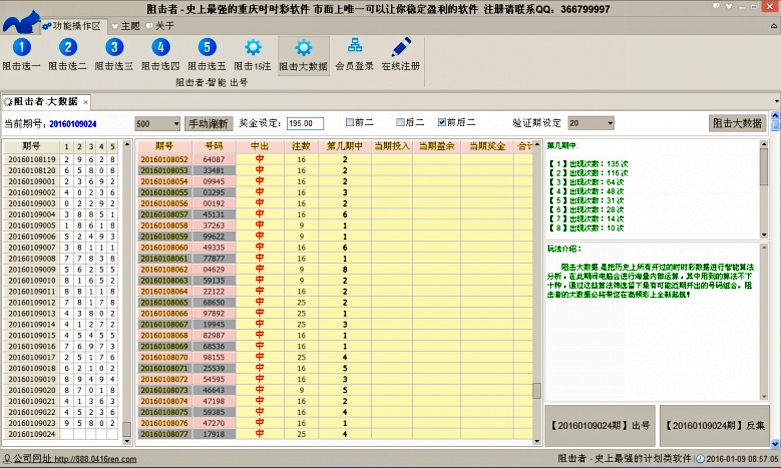
Task: Click the 阻击选二 toolbar icon
Action: [x=67, y=48]
